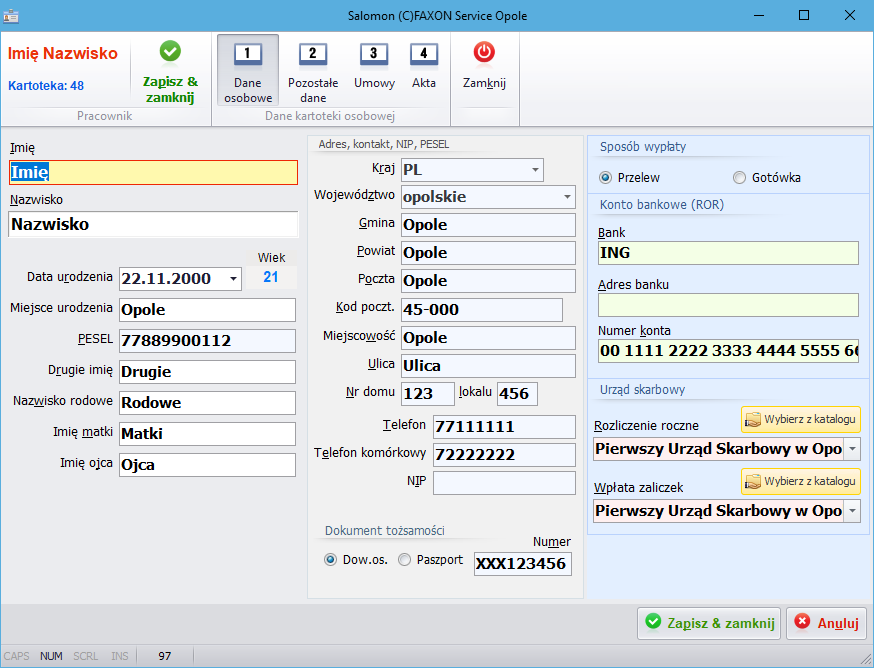Click the bottom Zapisz & zamknij button text

pyautogui.click(x=721, y=623)
